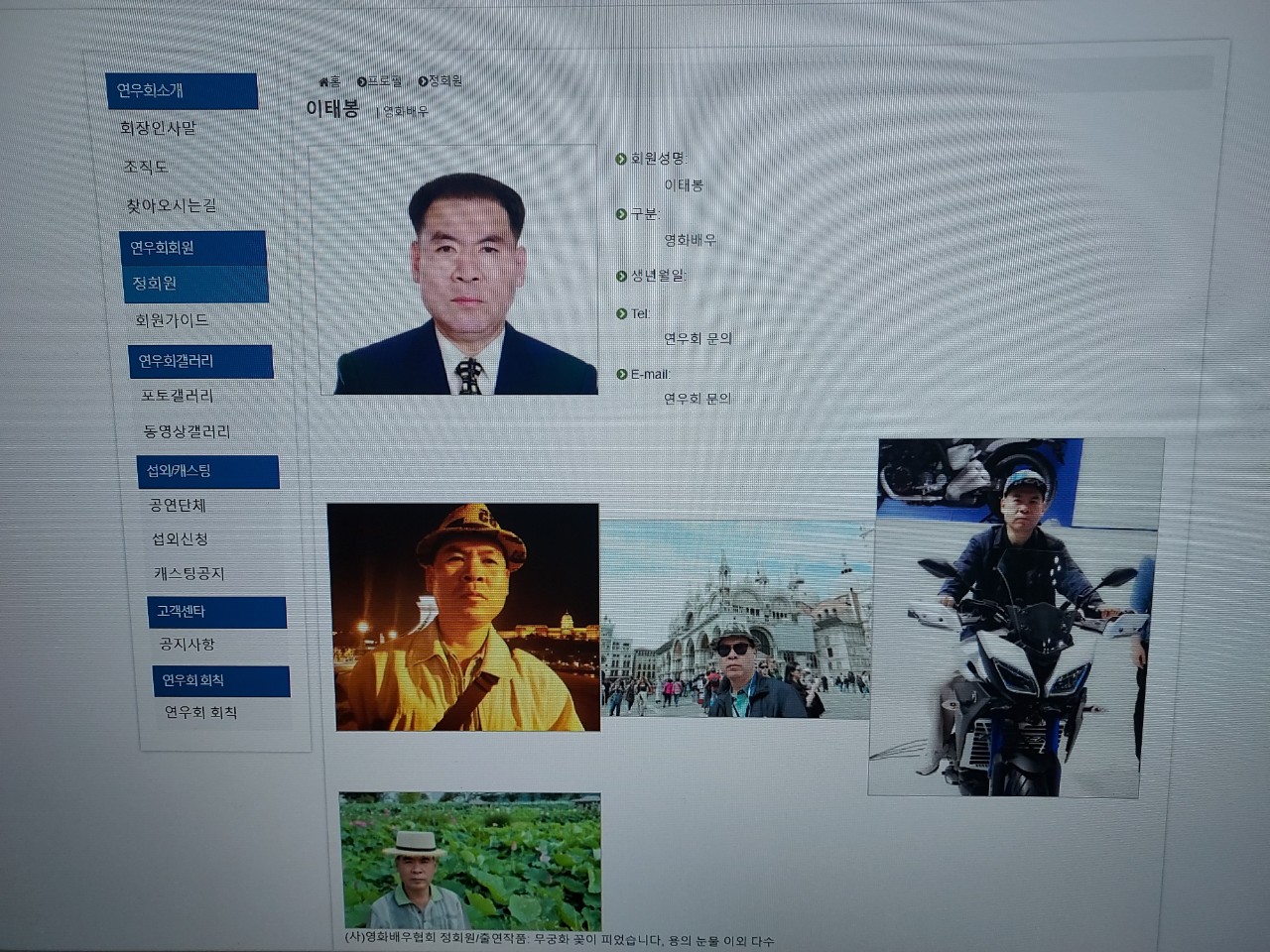Viewport: 1270px width, 952px height.
Task: Select 연우회갤러리 menu header
Action: (x=200, y=361)
